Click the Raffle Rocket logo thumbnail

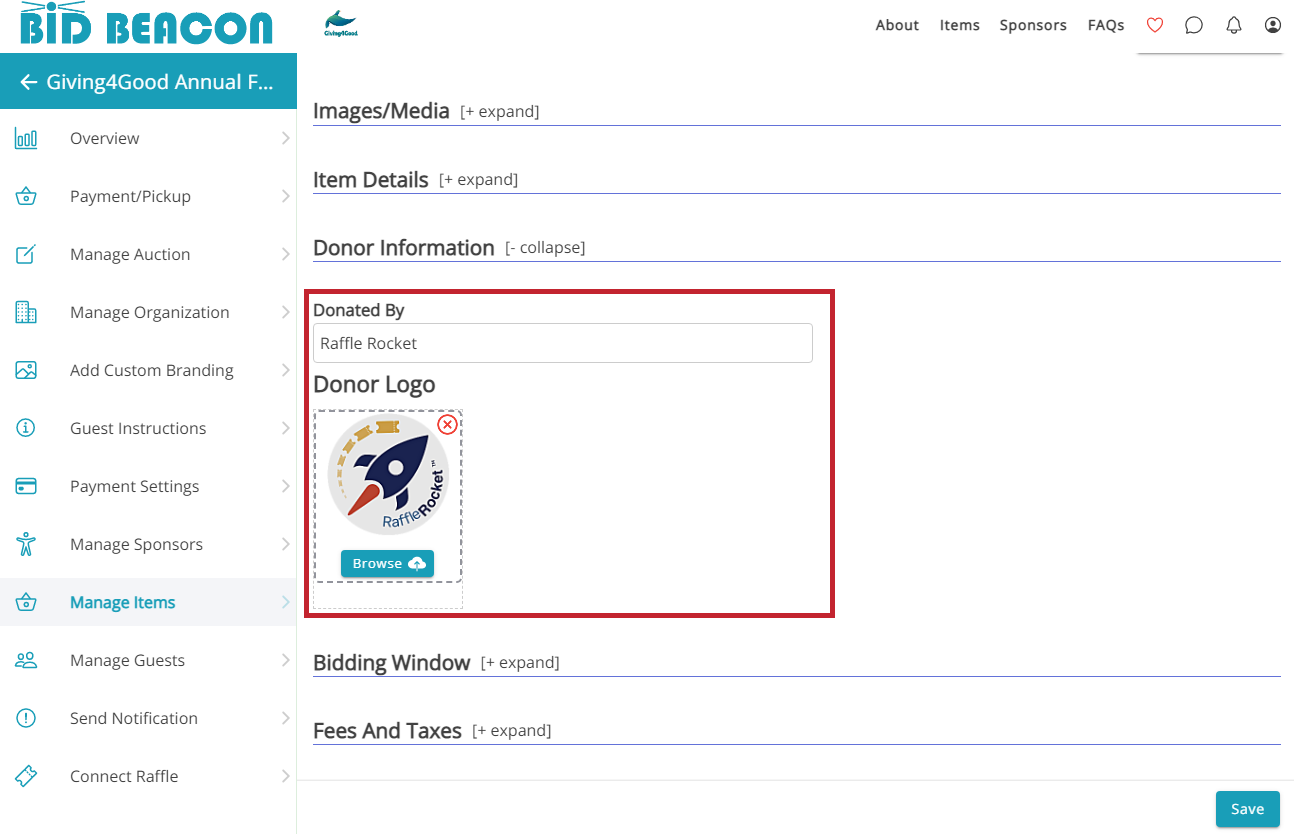388,476
